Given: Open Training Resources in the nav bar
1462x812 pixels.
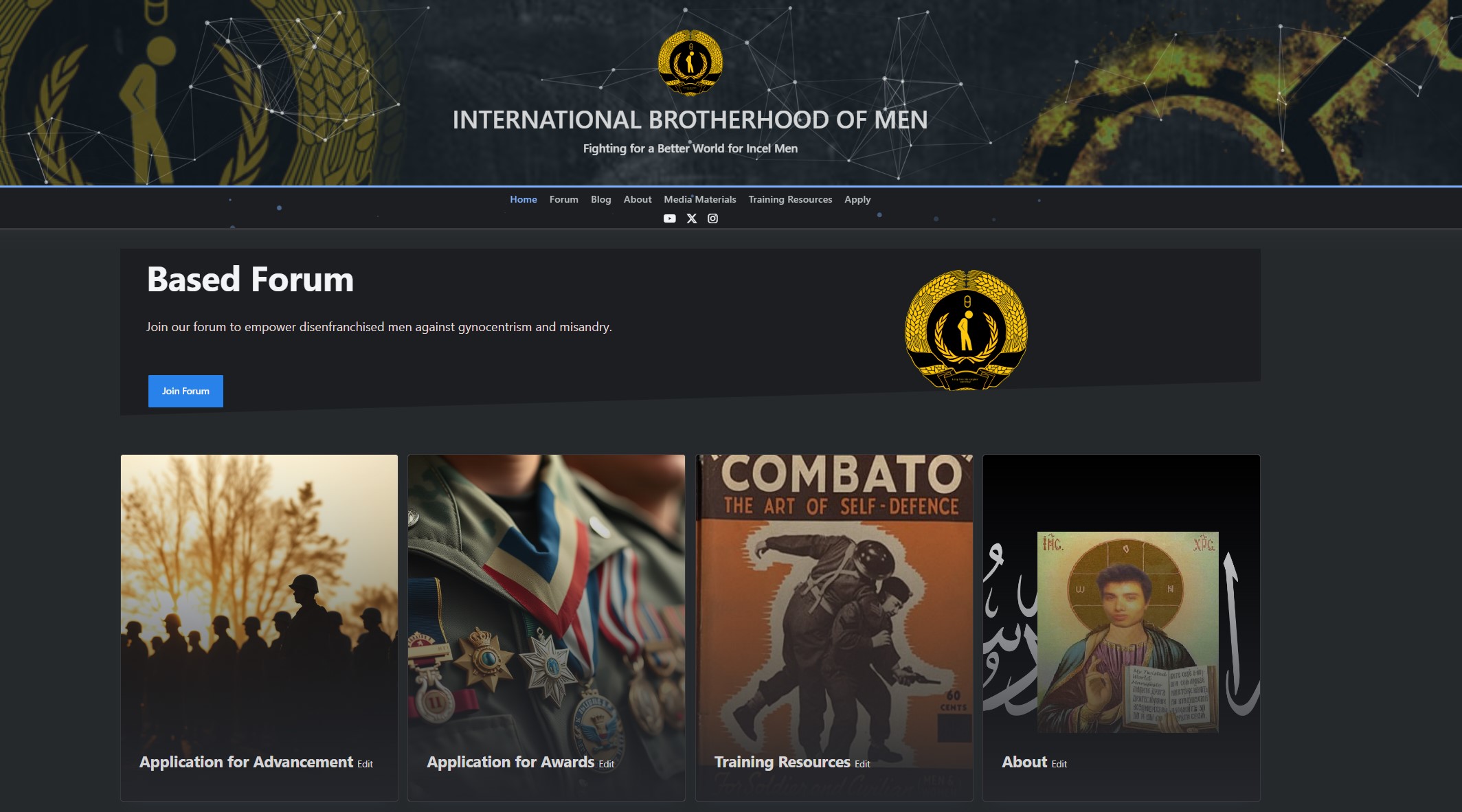Looking at the screenshot, I should pyautogui.click(x=789, y=199).
